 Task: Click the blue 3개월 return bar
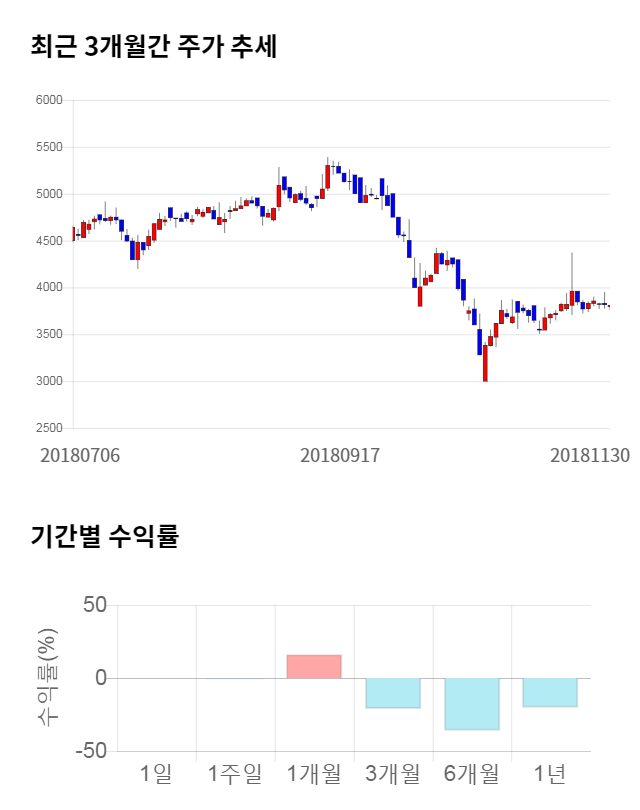(x=393, y=692)
